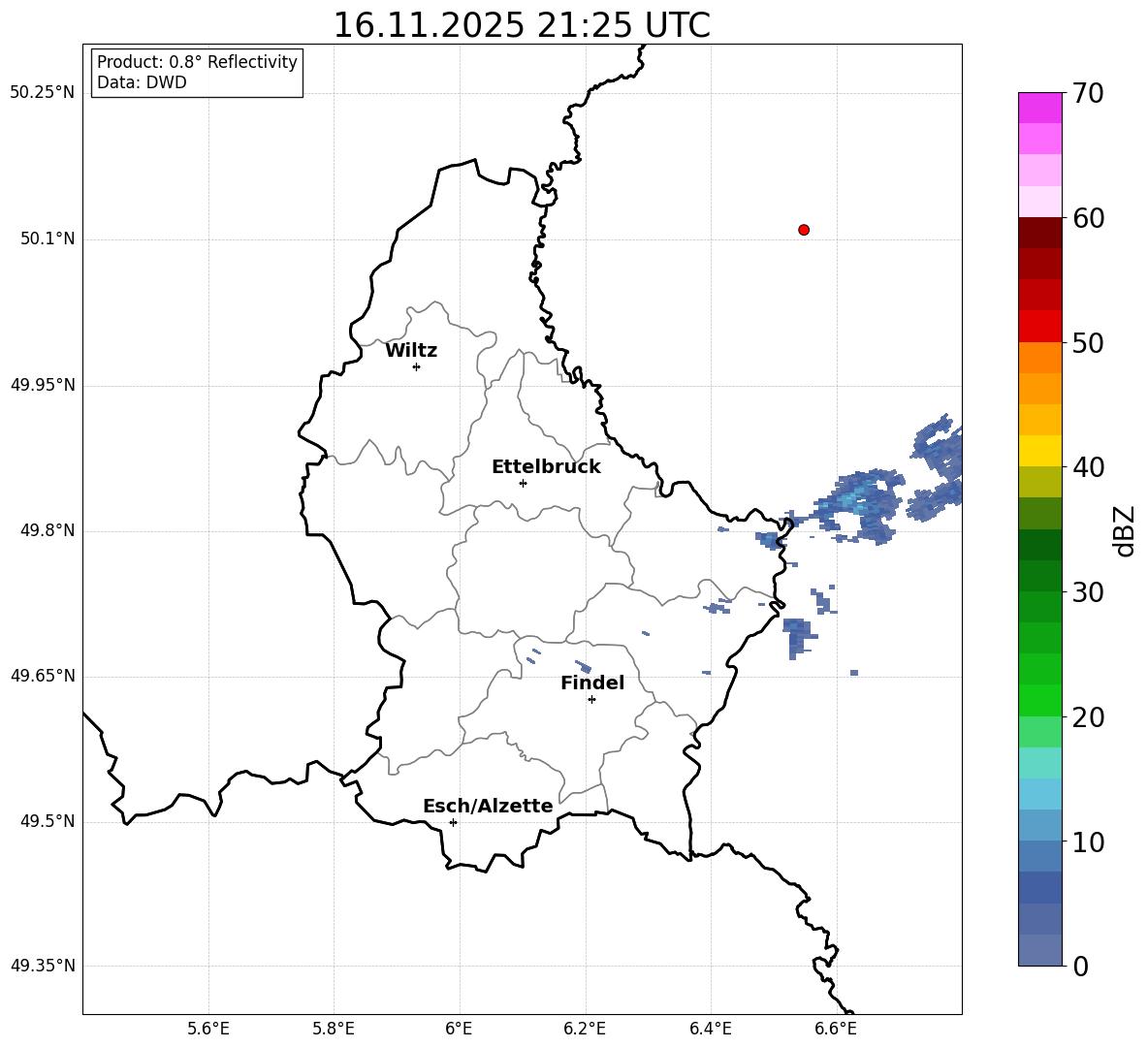
Task: Click the 6.4°E longitude label
Action: point(710,1030)
